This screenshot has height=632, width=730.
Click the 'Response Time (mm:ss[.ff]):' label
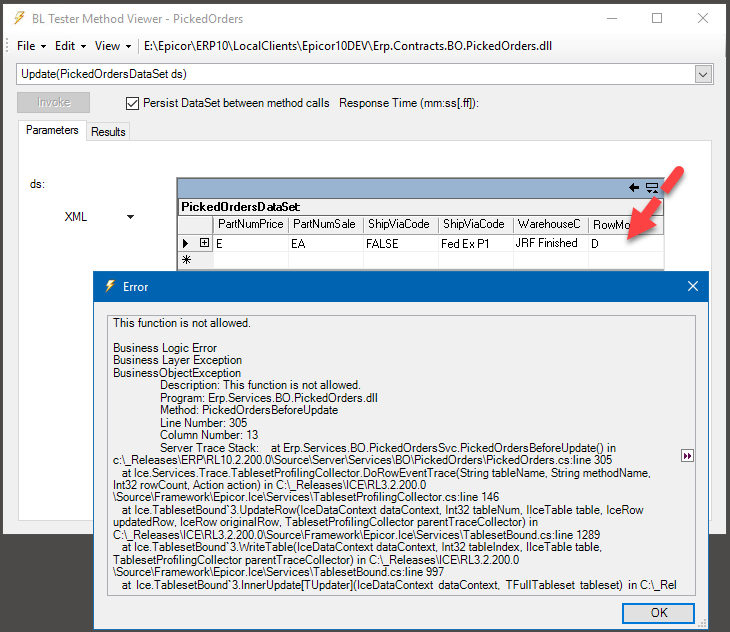click(409, 103)
